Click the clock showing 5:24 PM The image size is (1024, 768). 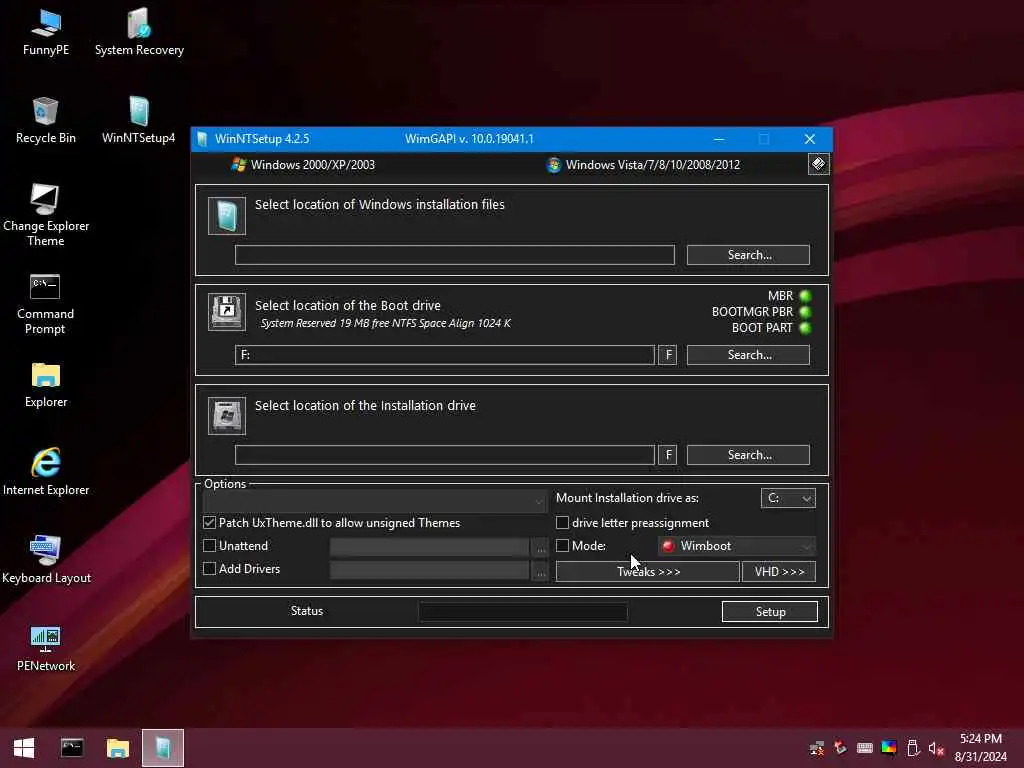[x=981, y=739]
